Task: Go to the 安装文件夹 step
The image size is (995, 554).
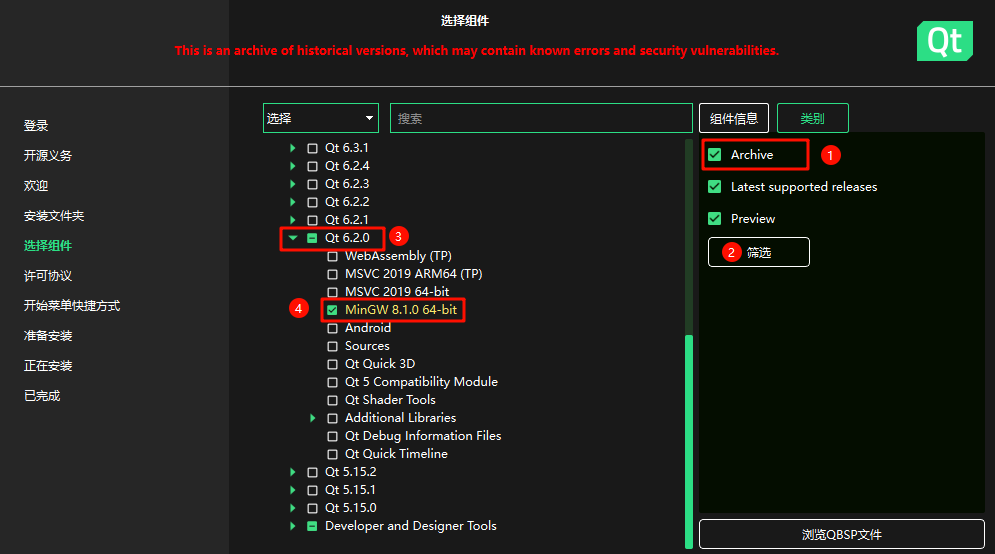Action: (x=54, y=216)
